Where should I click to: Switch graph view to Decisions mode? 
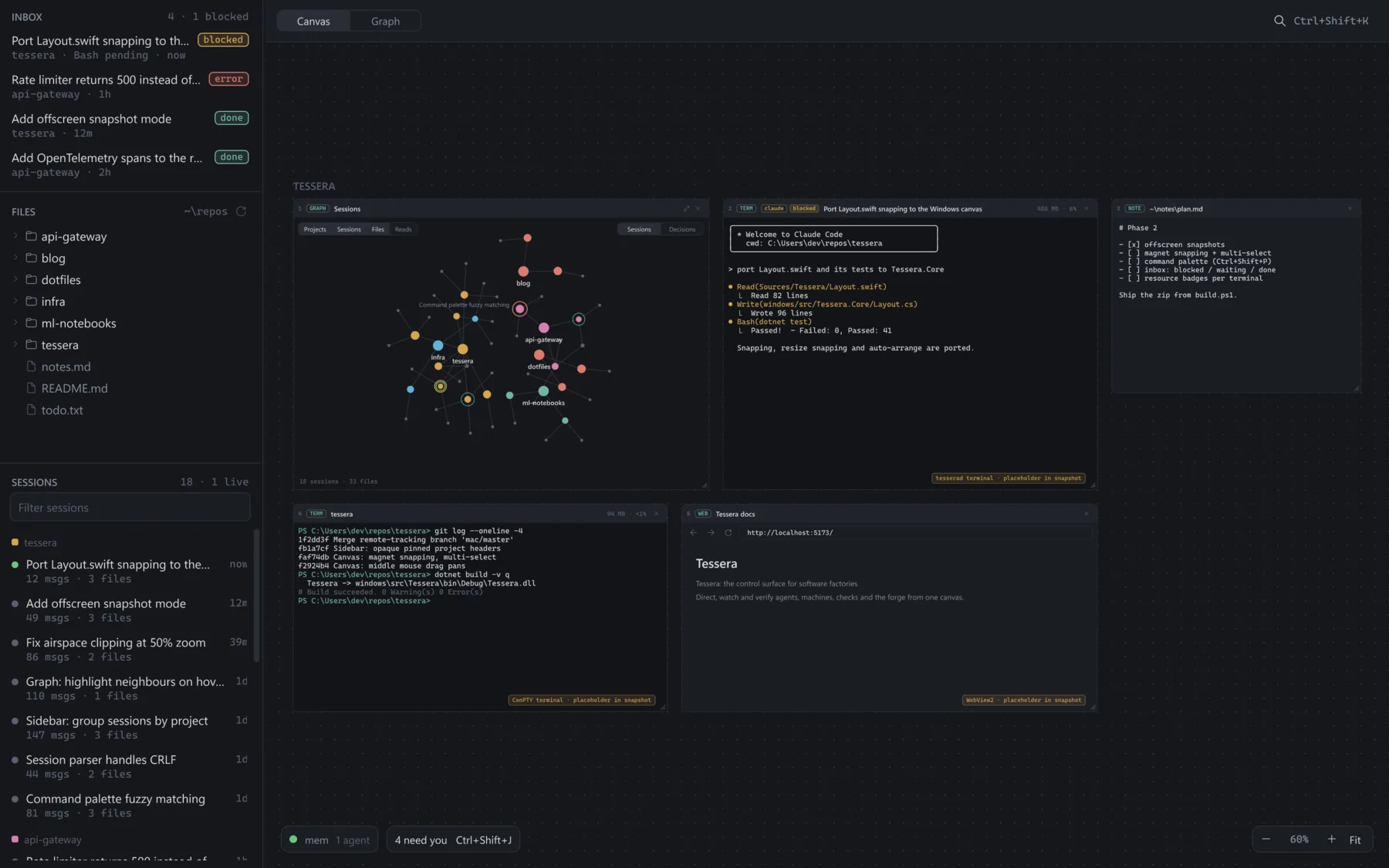(682, 229)
